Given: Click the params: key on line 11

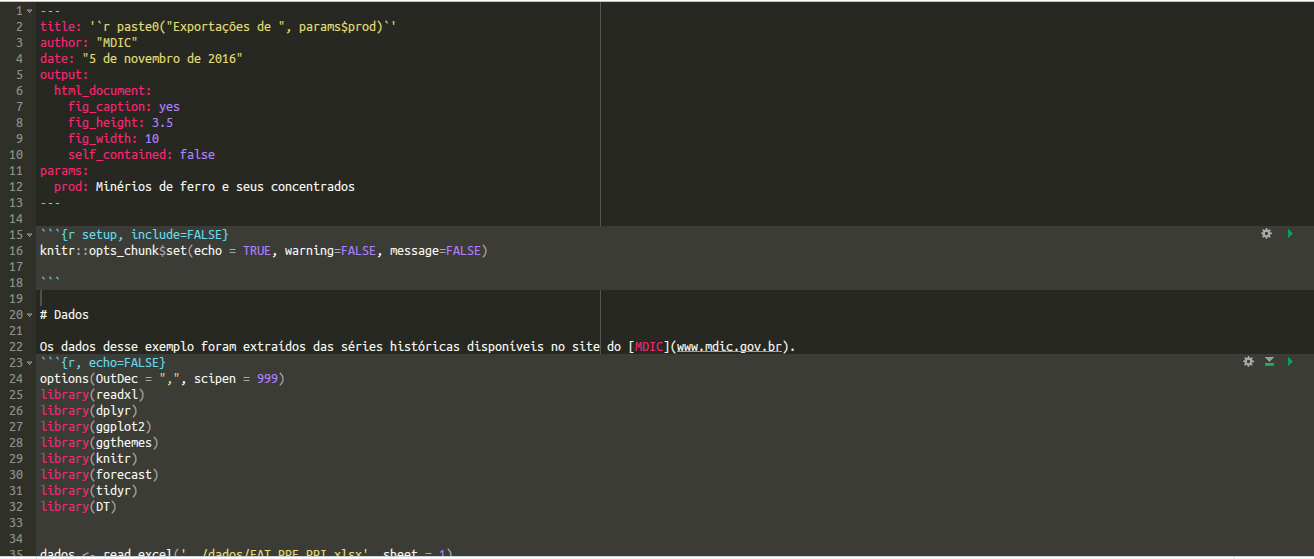Looking at the screenshot, I should coord(64,170).
